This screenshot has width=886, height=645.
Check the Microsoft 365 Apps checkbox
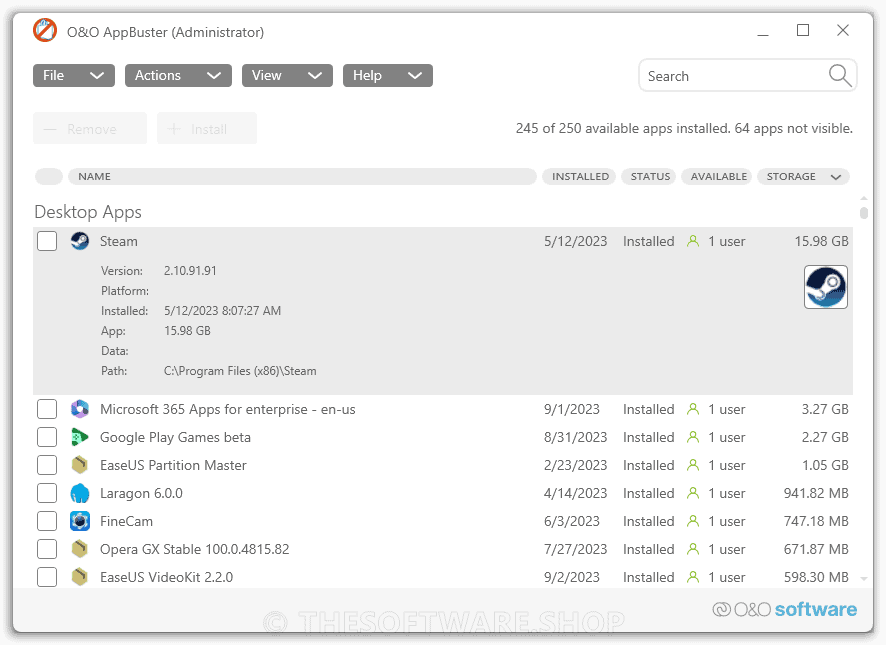(47, 409)
